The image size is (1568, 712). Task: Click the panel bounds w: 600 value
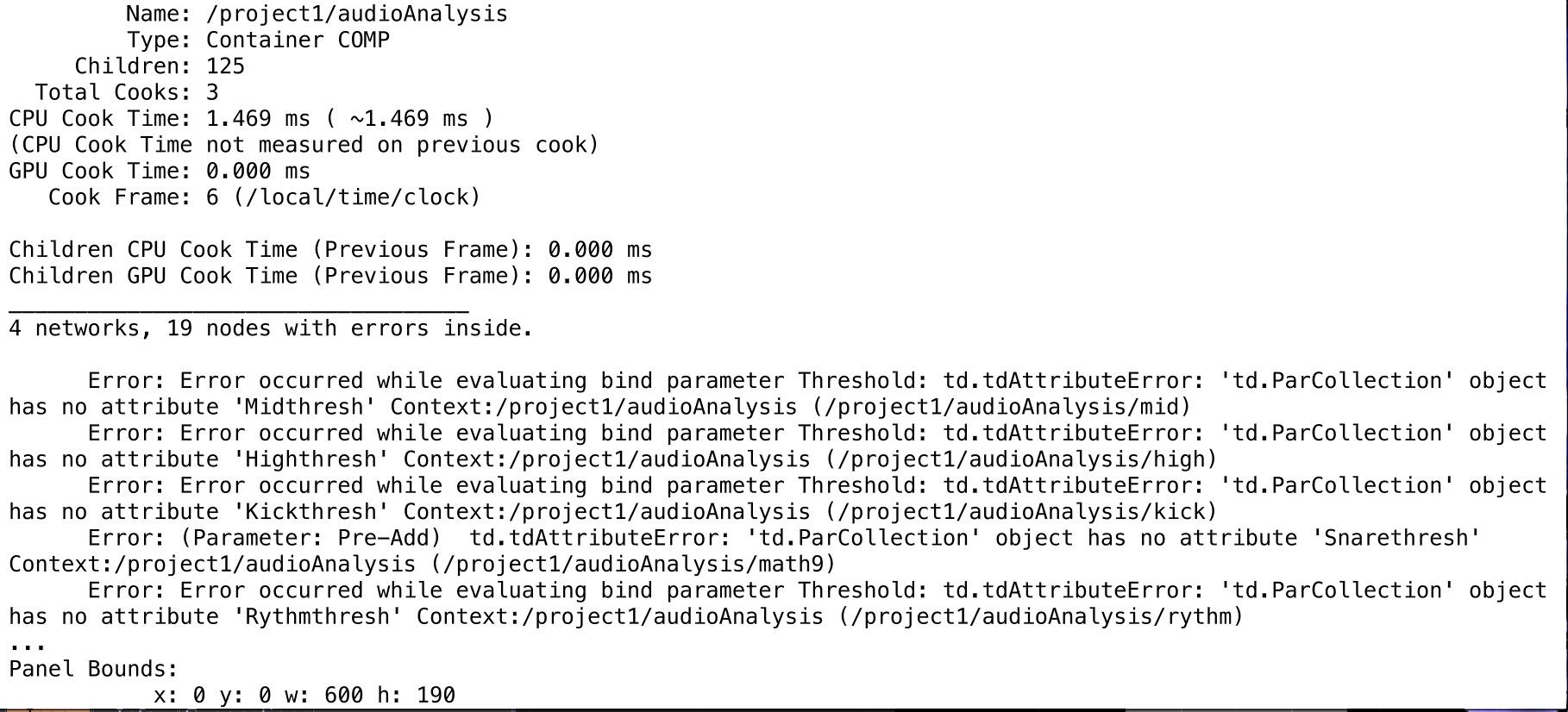coord(323,696)
